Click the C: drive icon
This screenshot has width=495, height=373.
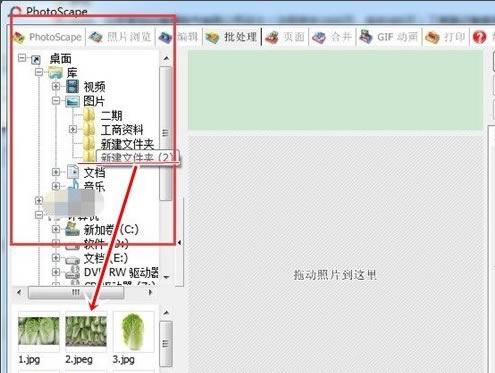(x=72, y=229)
